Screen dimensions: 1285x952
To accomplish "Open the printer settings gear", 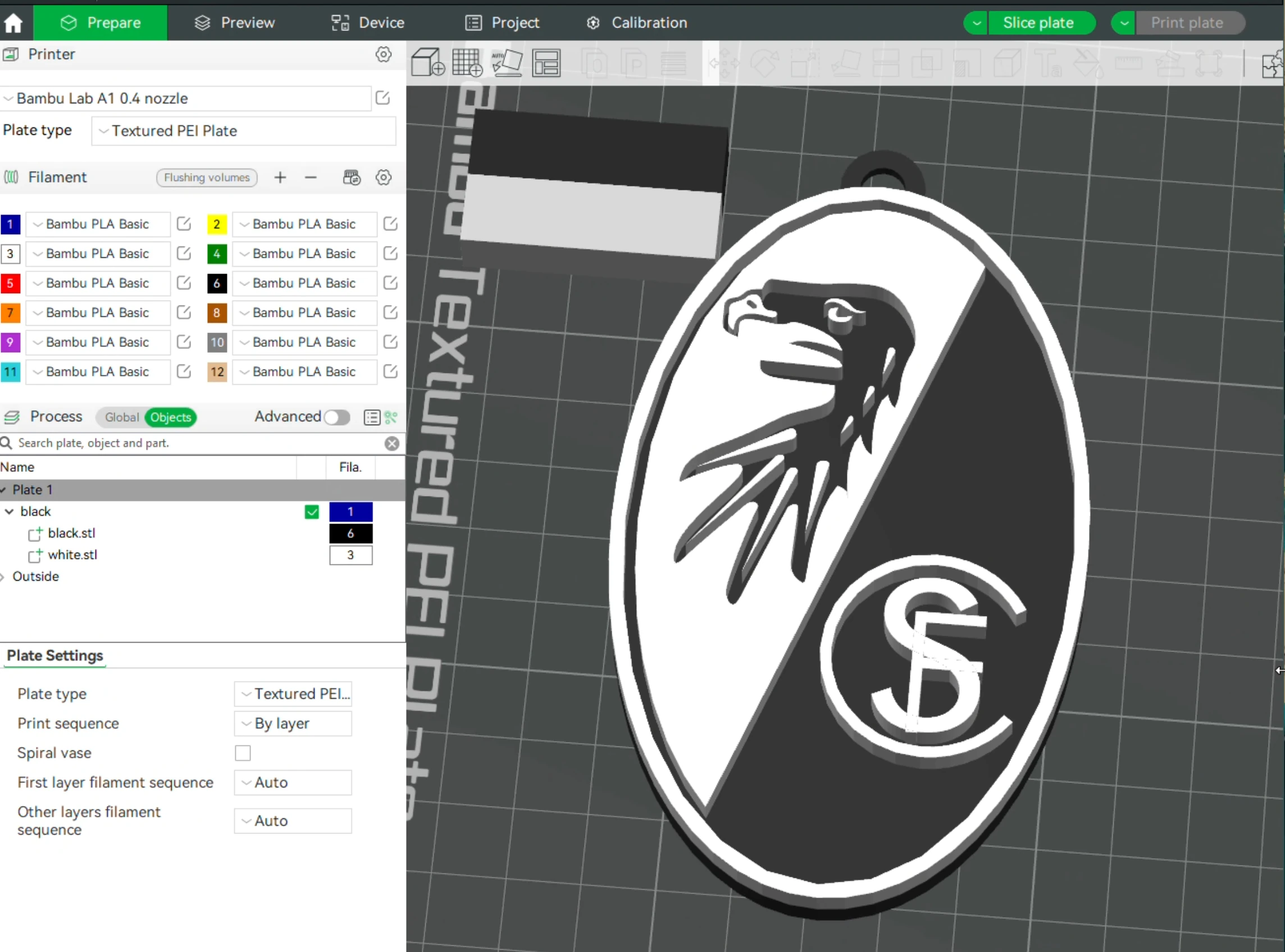I will [x=383, y=54].
